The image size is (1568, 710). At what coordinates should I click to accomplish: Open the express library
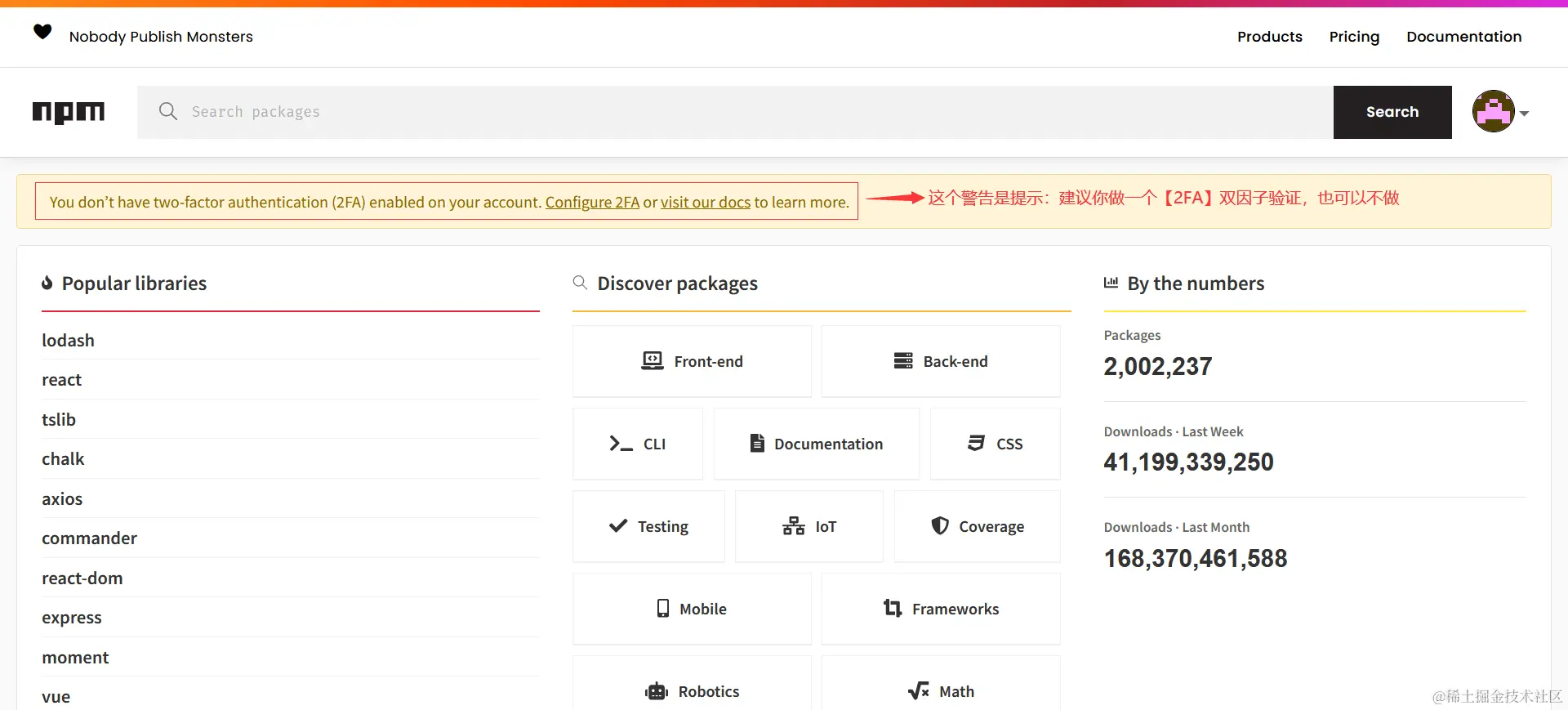point(72,618)
